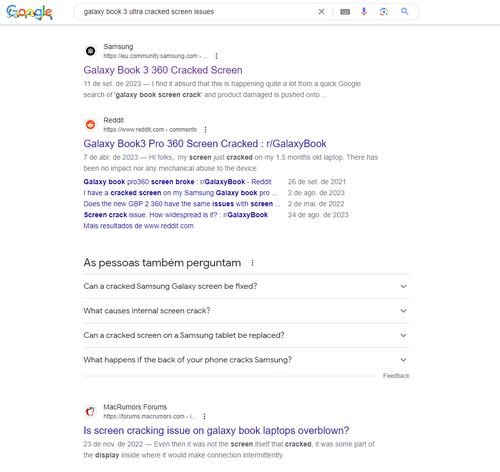Click the 'MacRumors Forums' site name
The height and width of the screenshot is (472, 500).
[135, 407]
